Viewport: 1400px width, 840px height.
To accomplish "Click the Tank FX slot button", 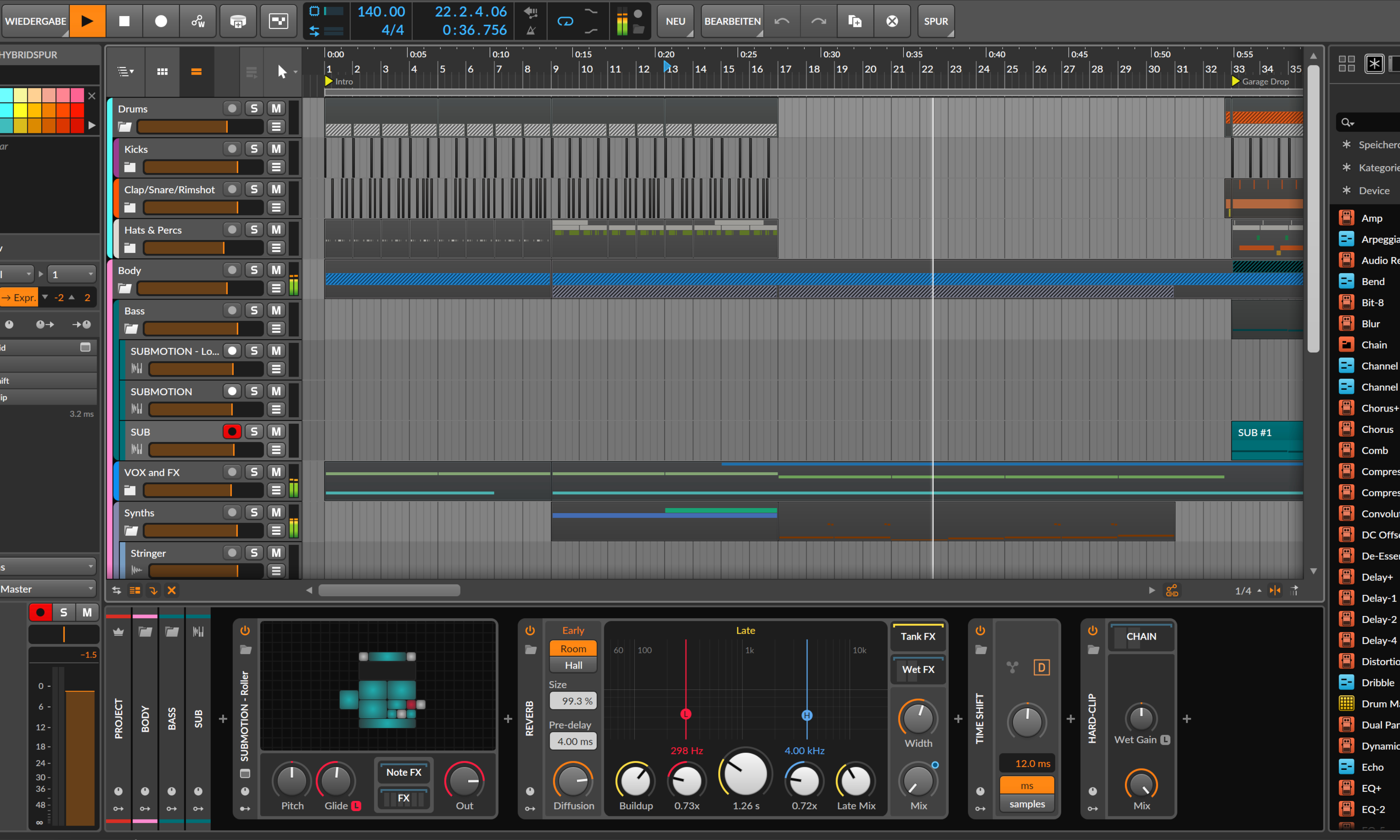I will click(x=917, y=636).
